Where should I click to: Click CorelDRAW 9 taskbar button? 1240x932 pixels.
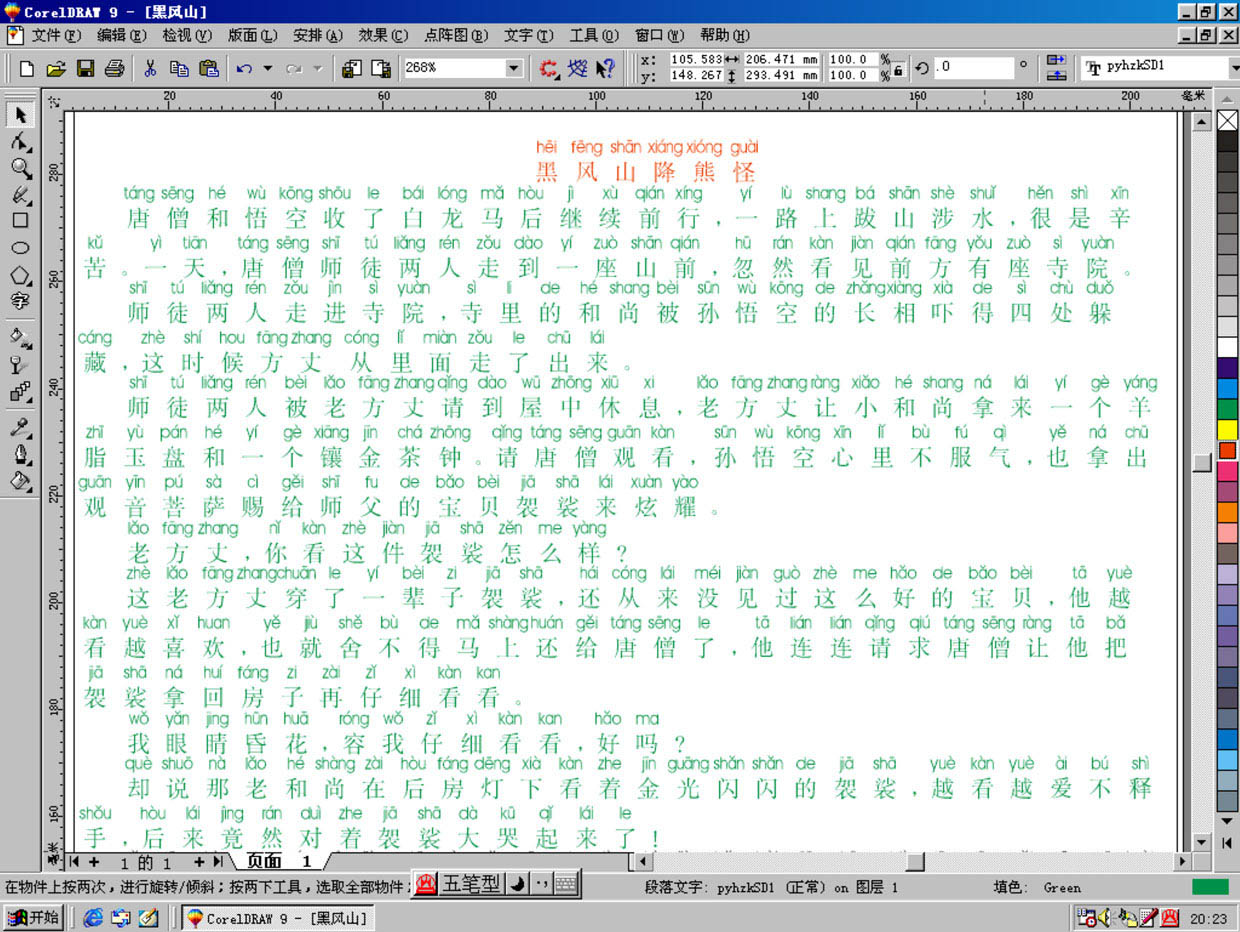(278, 918)
